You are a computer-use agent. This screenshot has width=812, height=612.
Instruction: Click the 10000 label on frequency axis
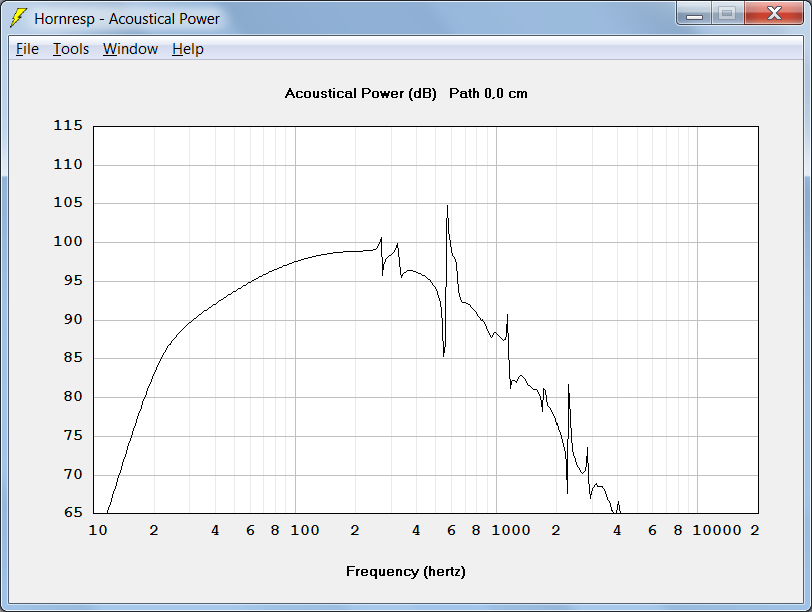pyautogui.click(x=717, y=530)
